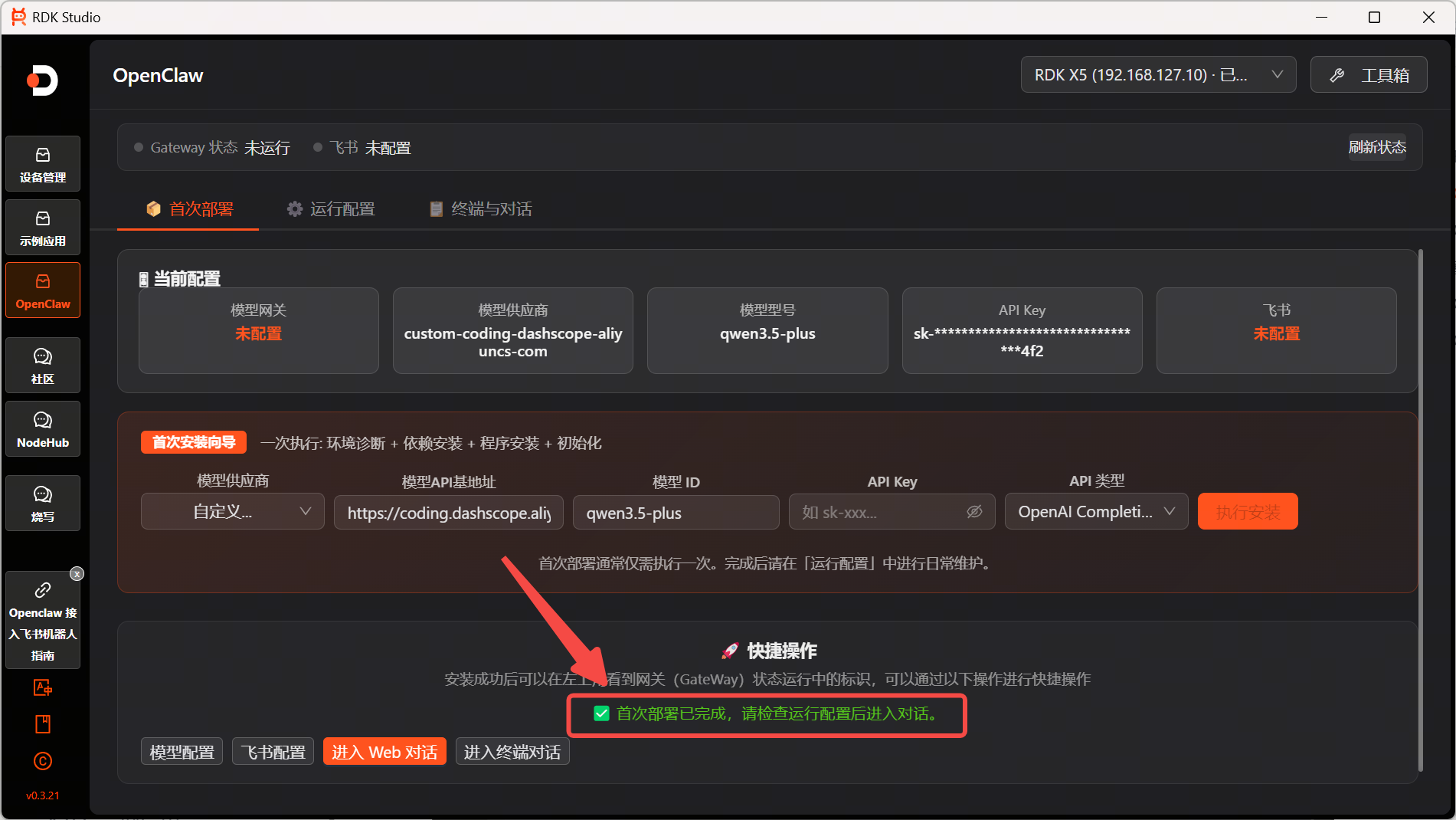Click the 飞书 未配置 config card
The height and width of the screenshot is (820, 1456).
pyautogui.click(x=1276, y=330)
